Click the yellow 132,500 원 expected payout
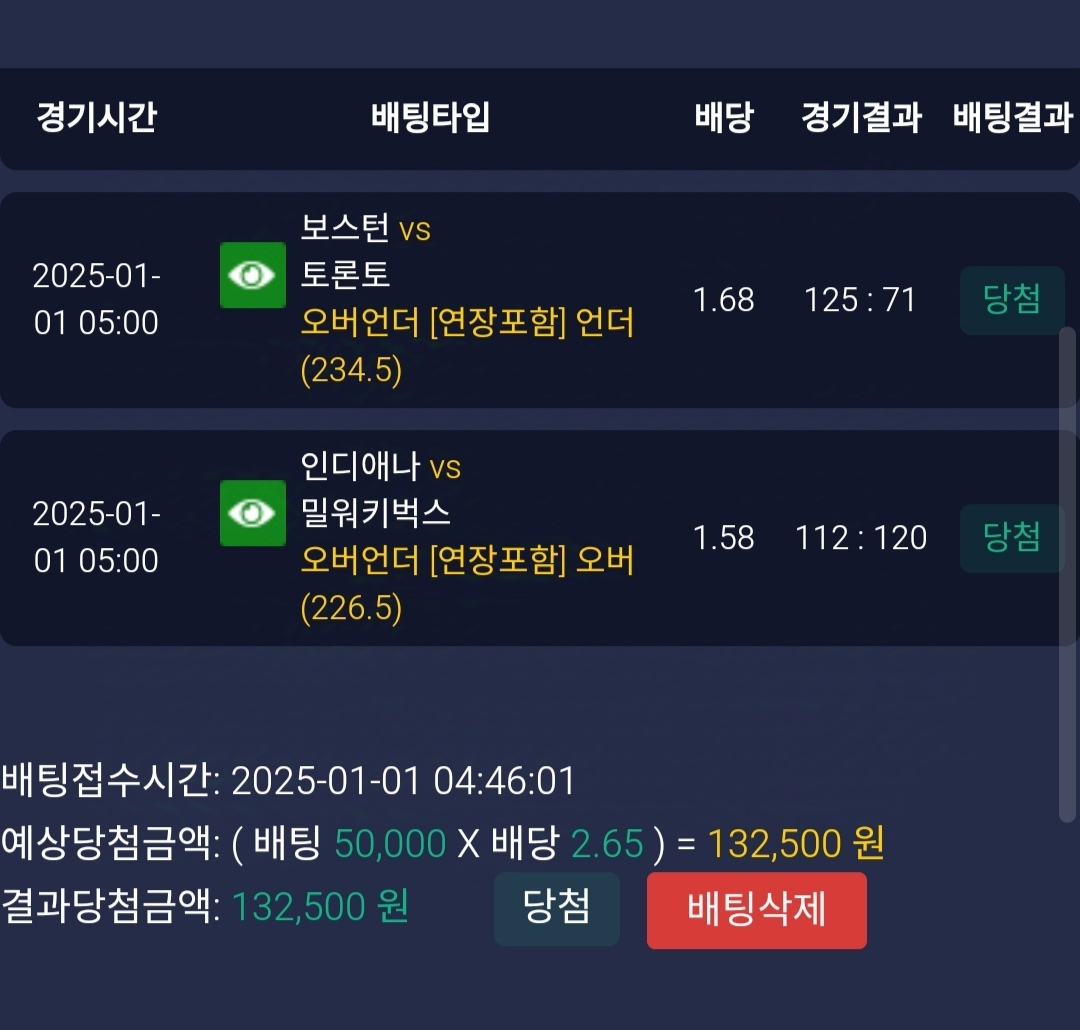The image size is (1080, 1030). [x=795, y=844]
